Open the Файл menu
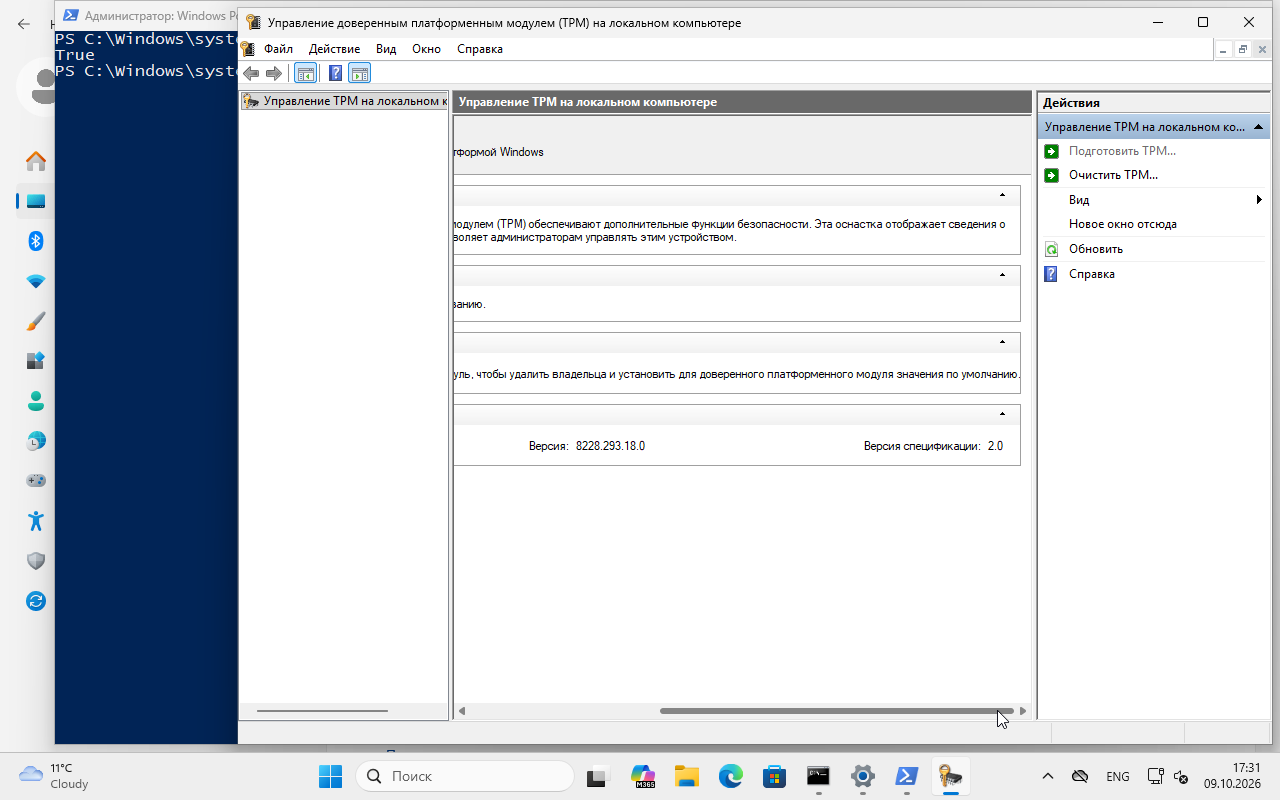1280x800 pixels. pos(278,49)
